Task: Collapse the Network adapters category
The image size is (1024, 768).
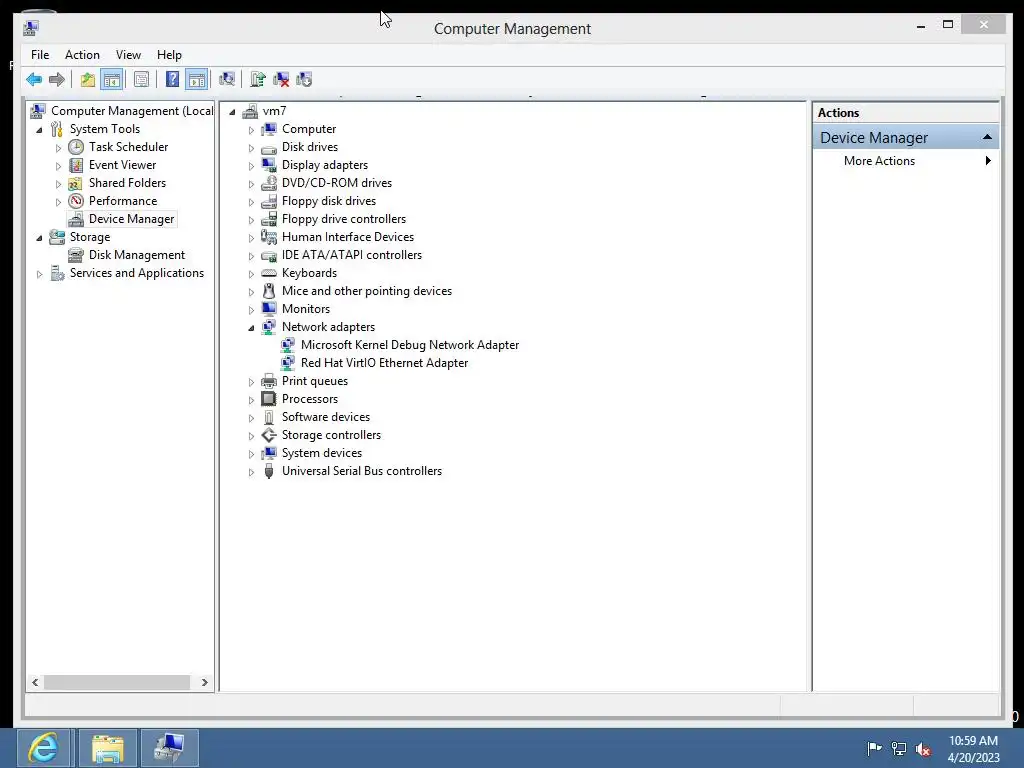Action: click(251, 328)
